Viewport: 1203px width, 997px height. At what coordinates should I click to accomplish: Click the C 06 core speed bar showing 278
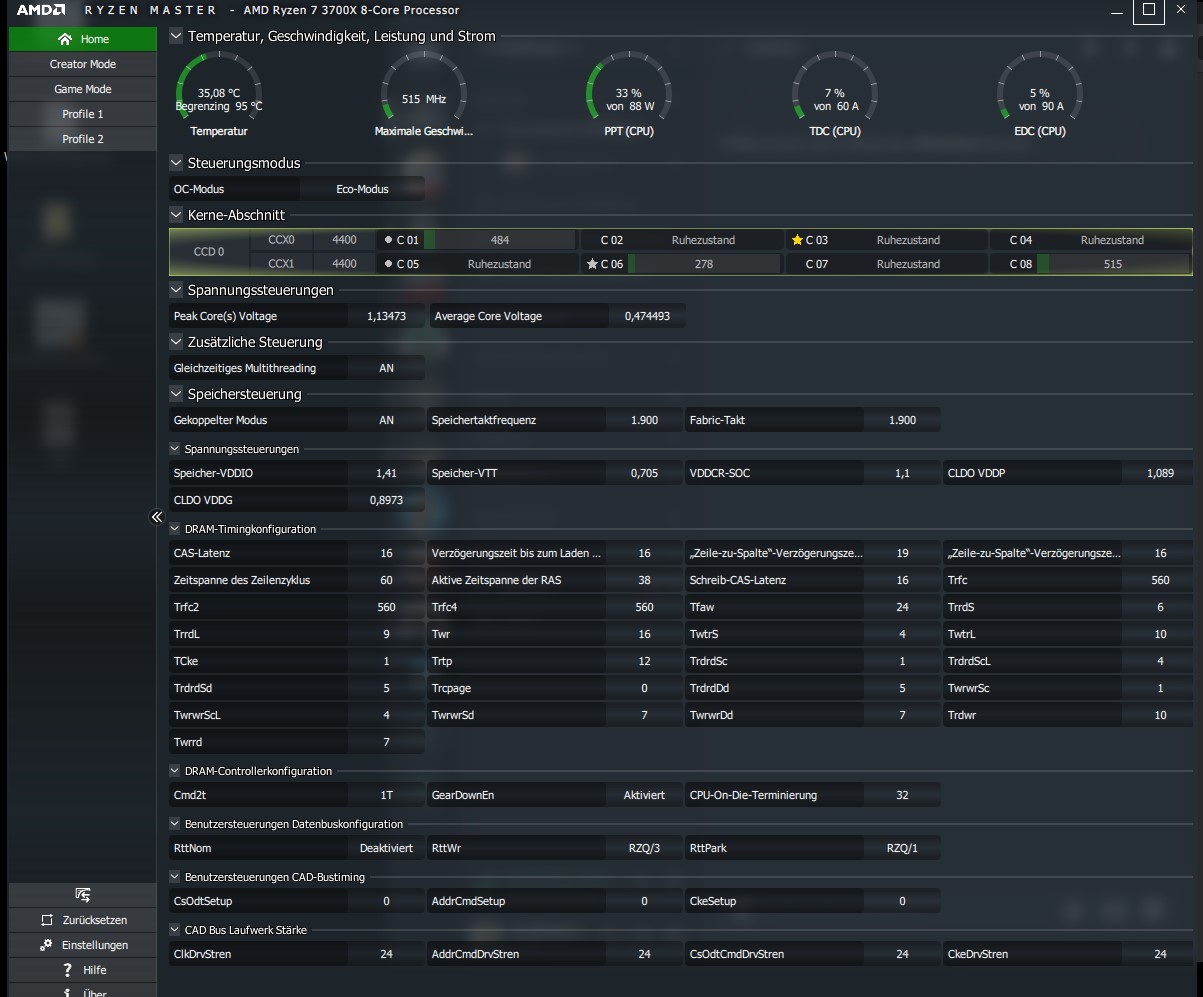point(703,264)
